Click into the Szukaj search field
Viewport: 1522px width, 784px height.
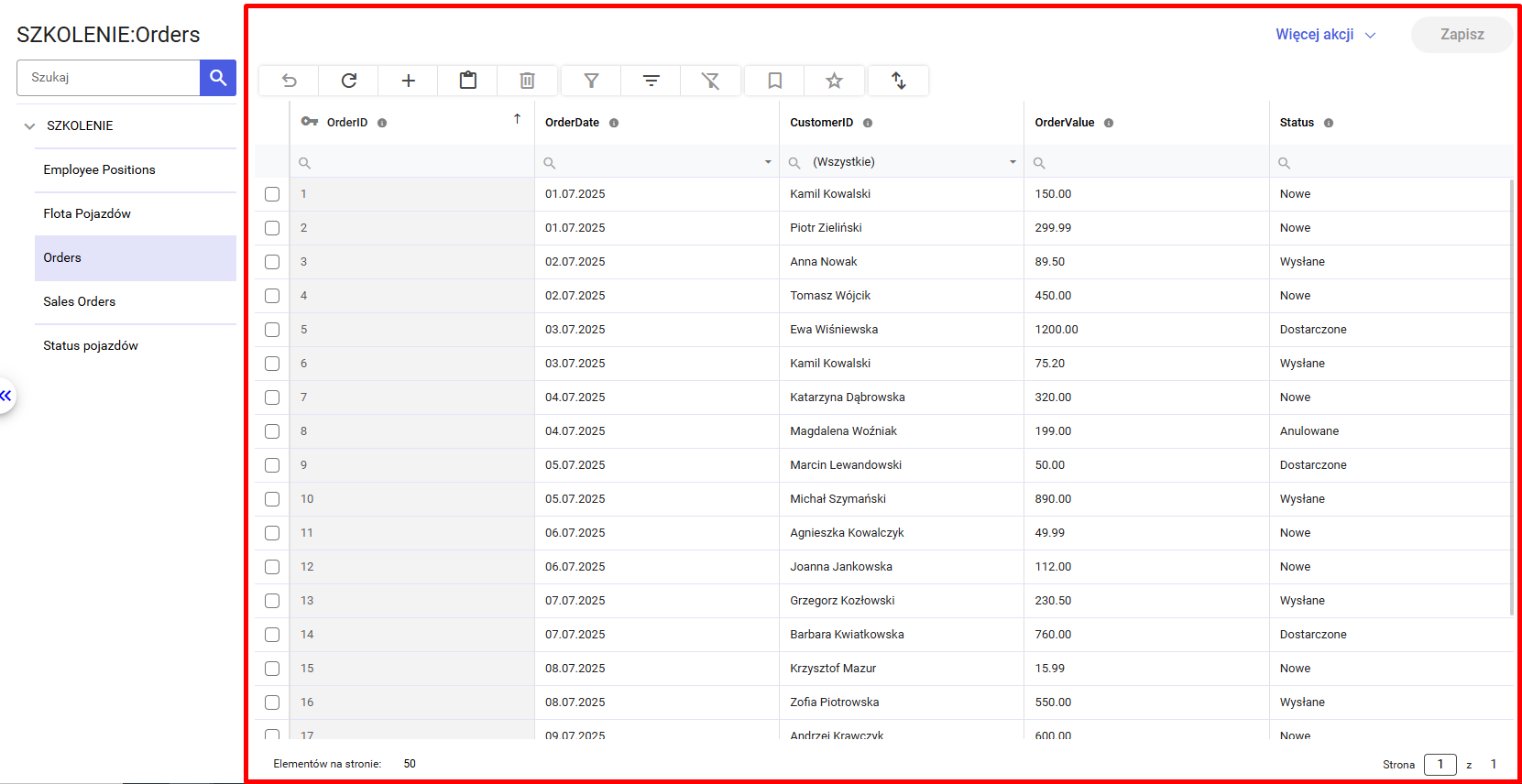pyautogui.click(x=108, y=78)
